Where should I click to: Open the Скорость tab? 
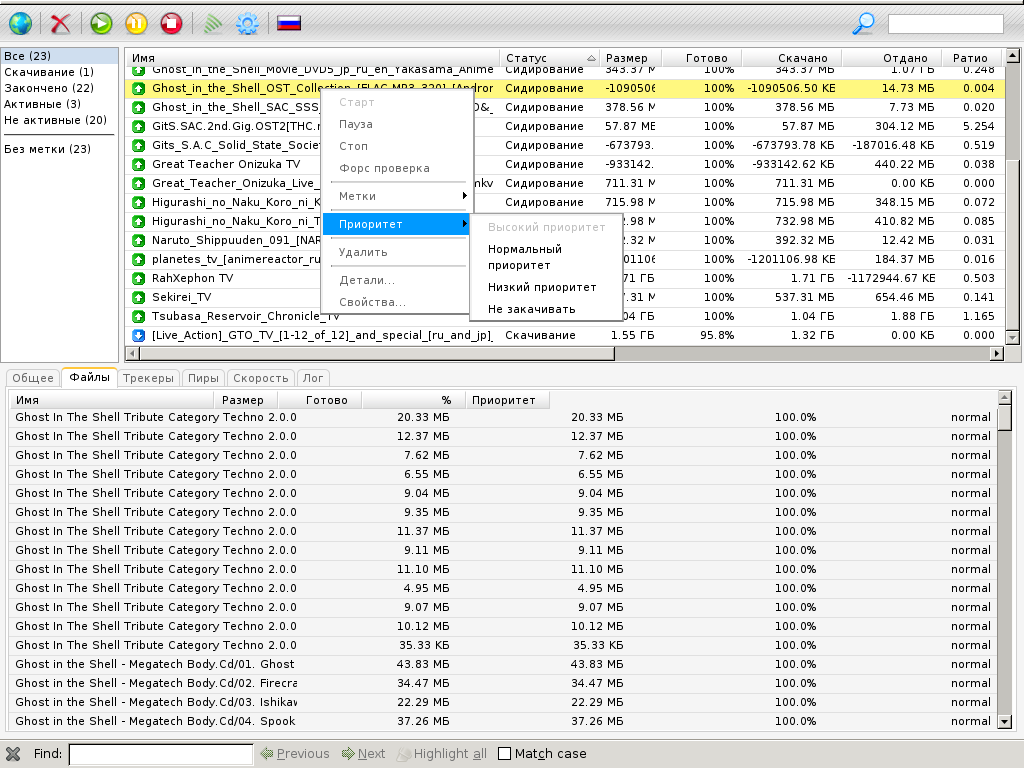261,378
